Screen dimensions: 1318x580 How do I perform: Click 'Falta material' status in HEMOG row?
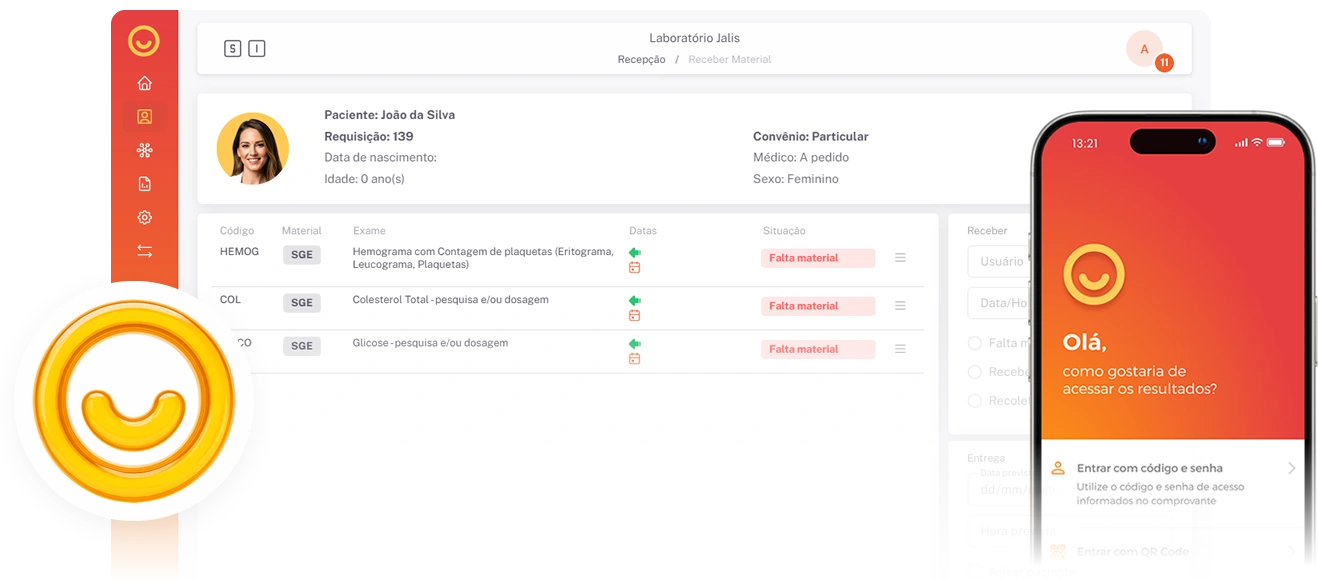[x=818, y=258]
